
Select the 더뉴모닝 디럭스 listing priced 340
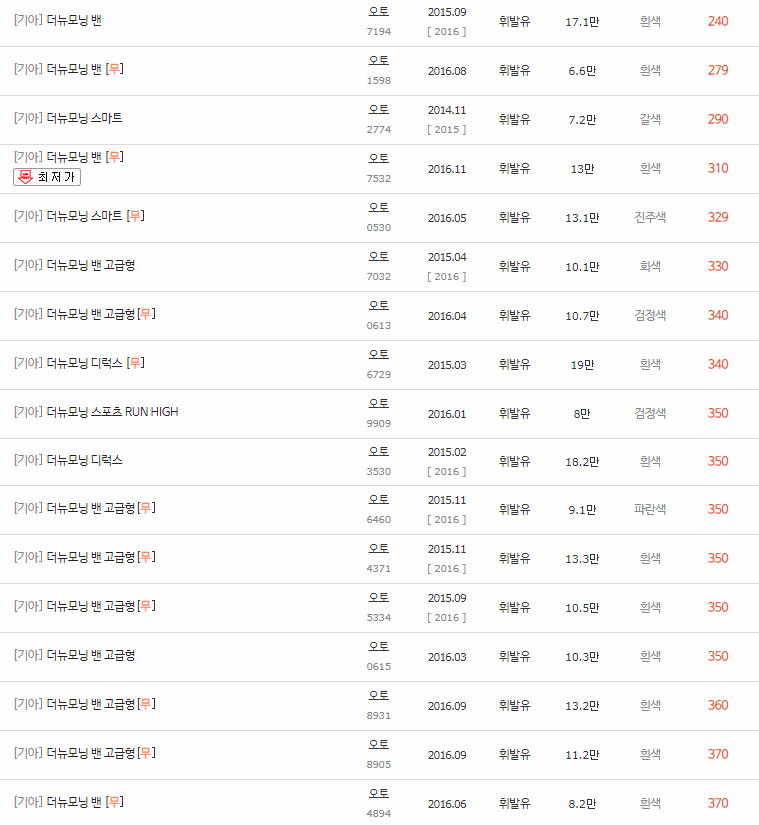(x=70, y=364)
